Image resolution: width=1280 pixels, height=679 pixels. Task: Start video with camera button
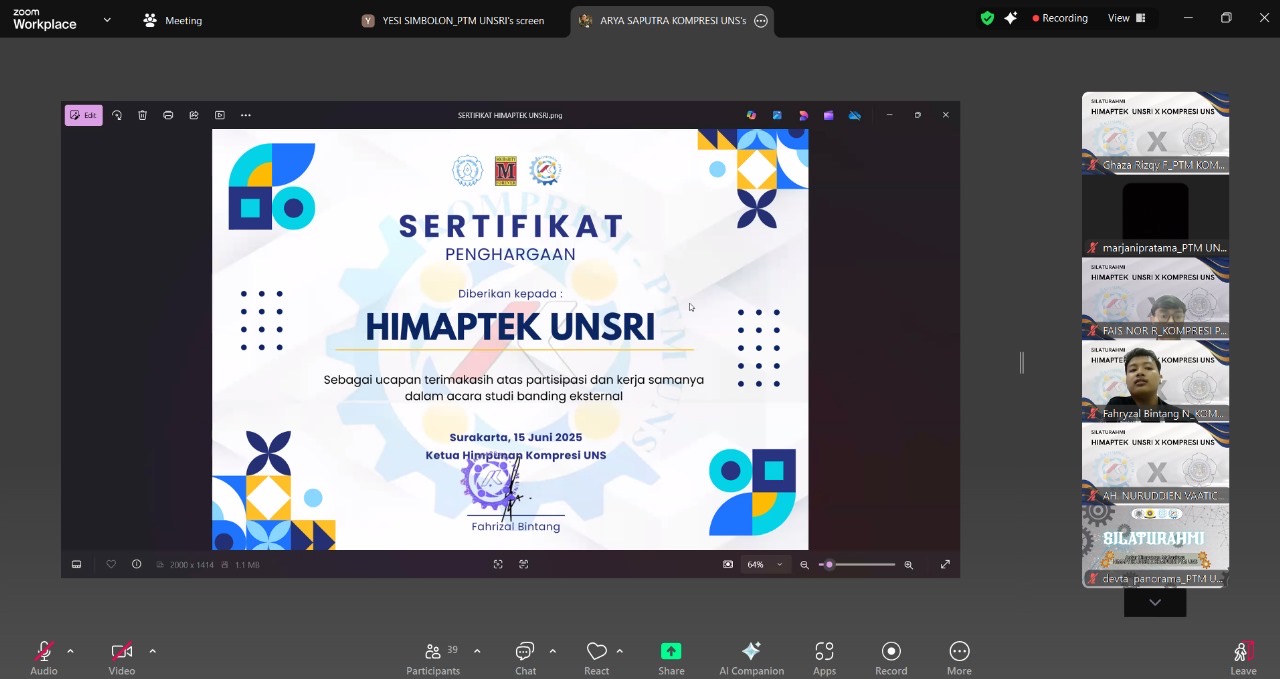[122, 657]
